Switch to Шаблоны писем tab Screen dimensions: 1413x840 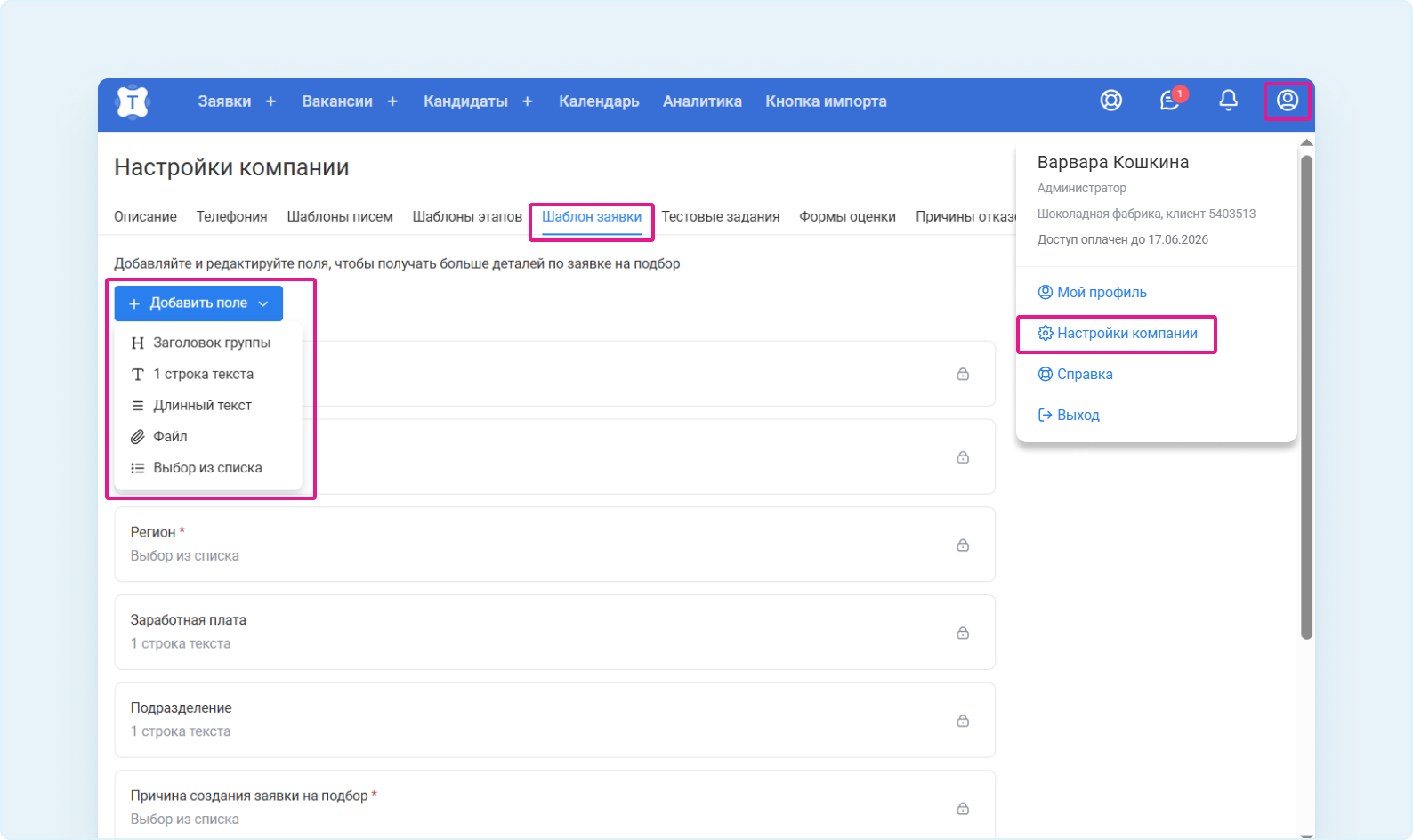[x=339, y=217]
